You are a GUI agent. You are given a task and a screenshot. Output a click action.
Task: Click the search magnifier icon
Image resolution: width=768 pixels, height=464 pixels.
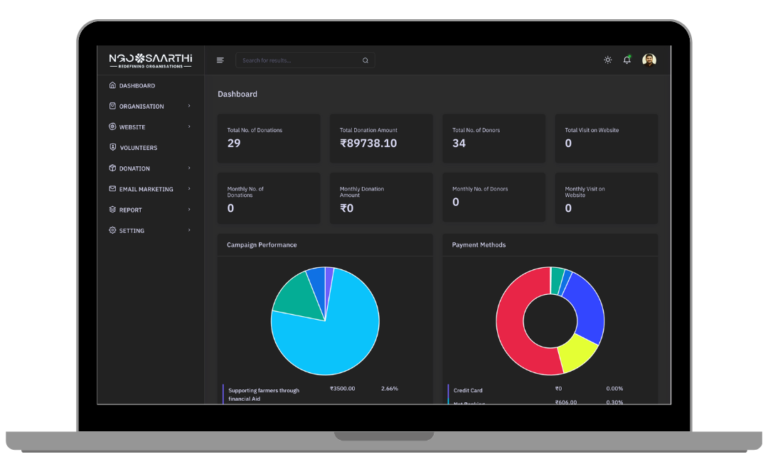pyautogui.click(x=365, y=60)
